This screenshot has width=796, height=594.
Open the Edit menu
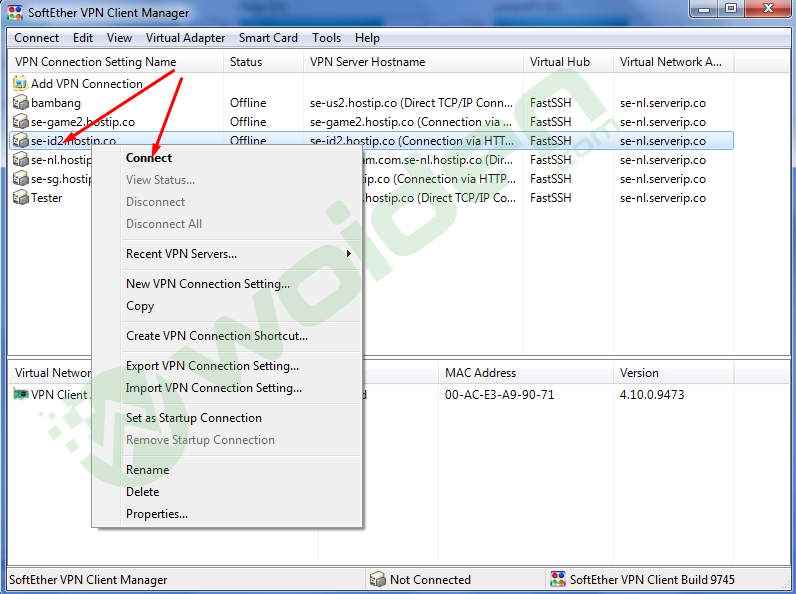83,38
